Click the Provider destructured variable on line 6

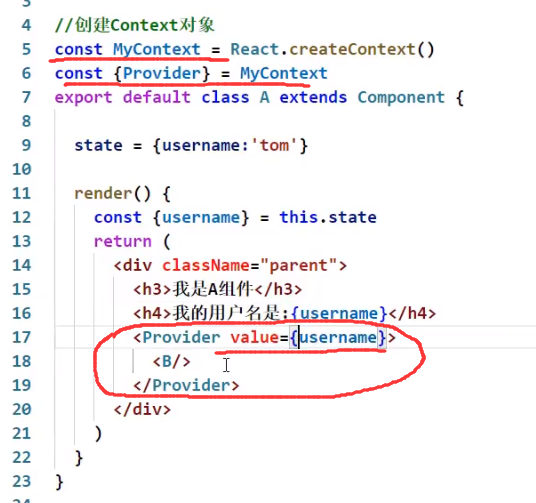tap(162, 74)
